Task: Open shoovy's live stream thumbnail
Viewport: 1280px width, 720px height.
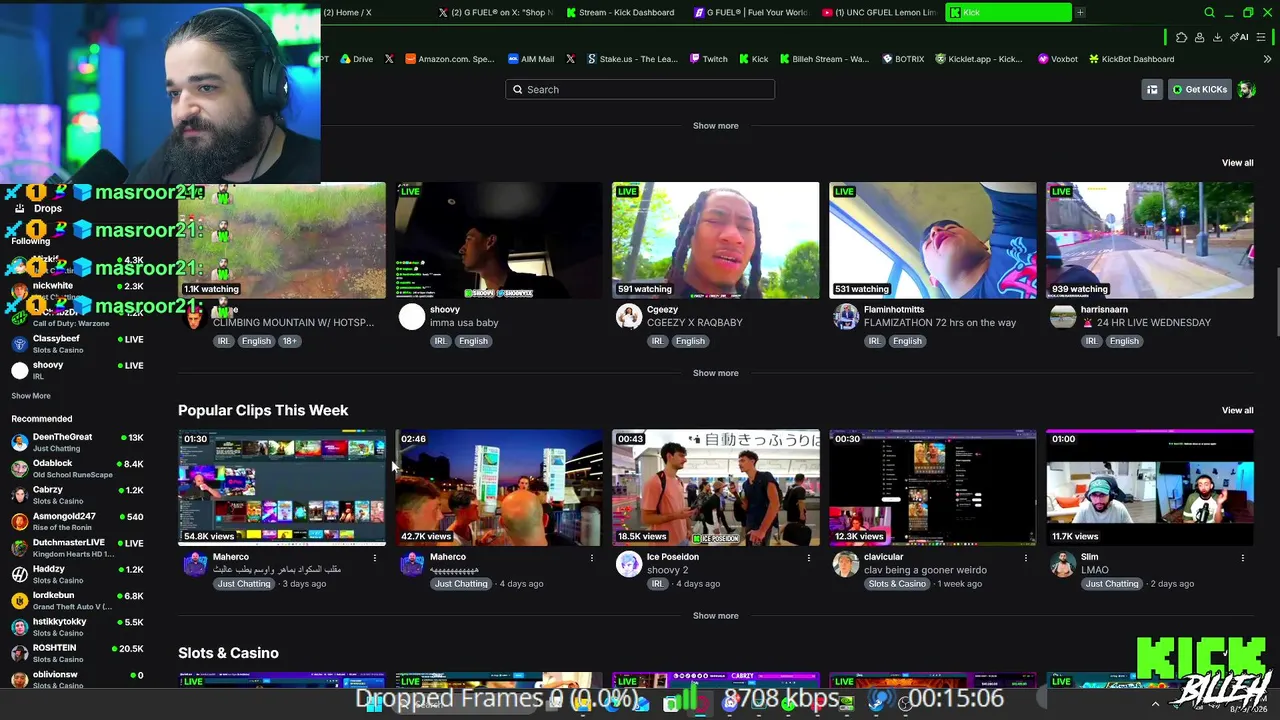Action: pos(499,240)
